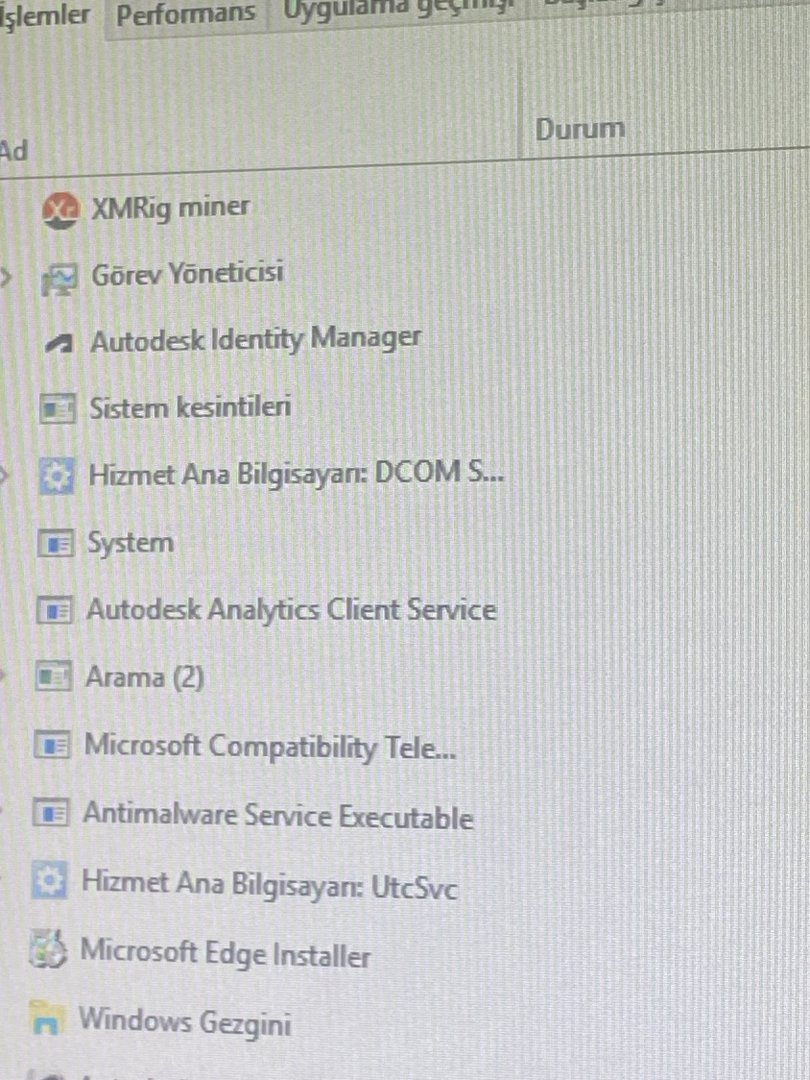Switch to the İşlemler tab
Image resolution: width=810 pixels, height=1080 pixels.
[45, 15]
